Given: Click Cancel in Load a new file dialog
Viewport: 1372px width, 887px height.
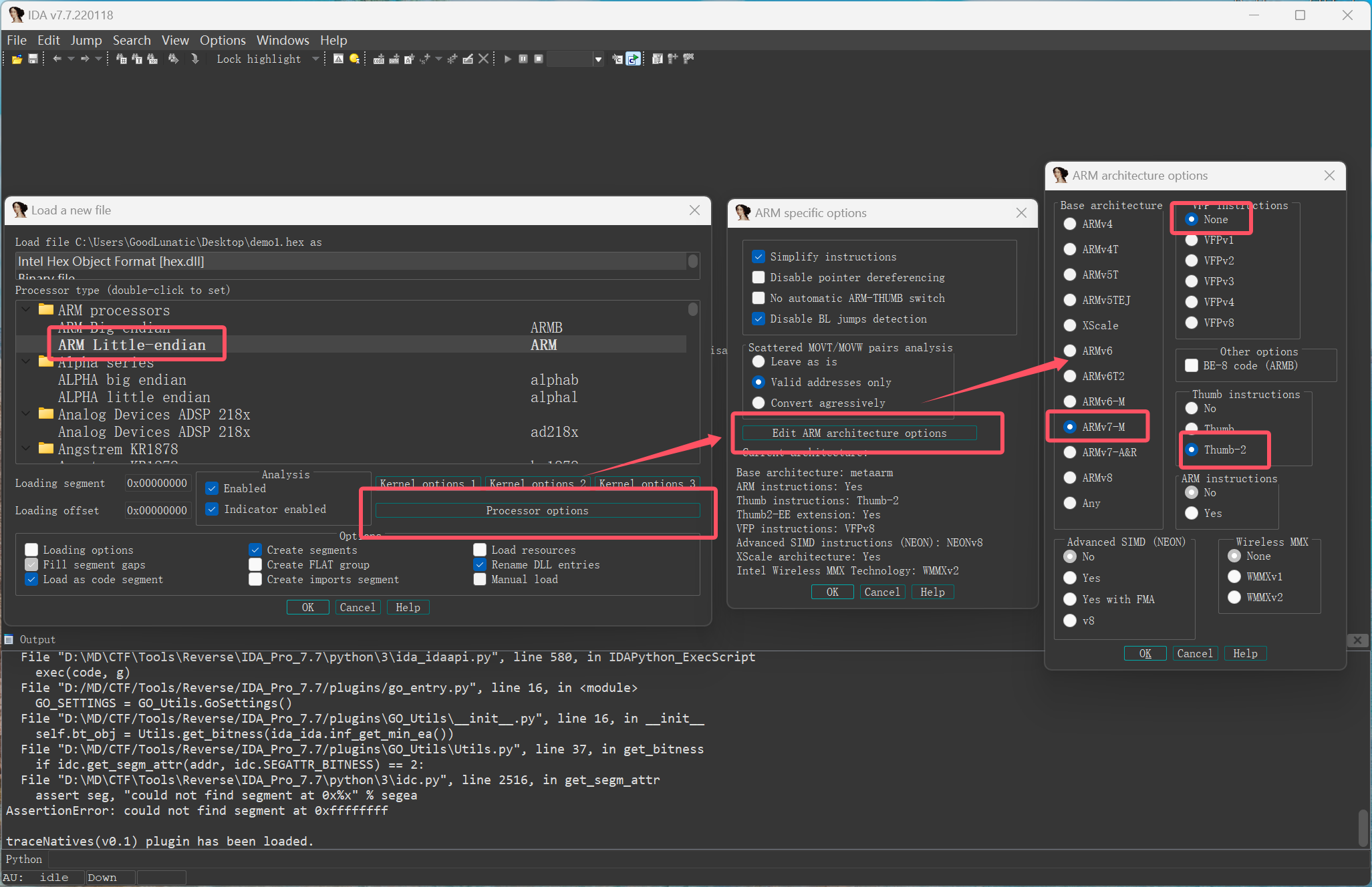Looking at the screenshot, I should [358, 607].
